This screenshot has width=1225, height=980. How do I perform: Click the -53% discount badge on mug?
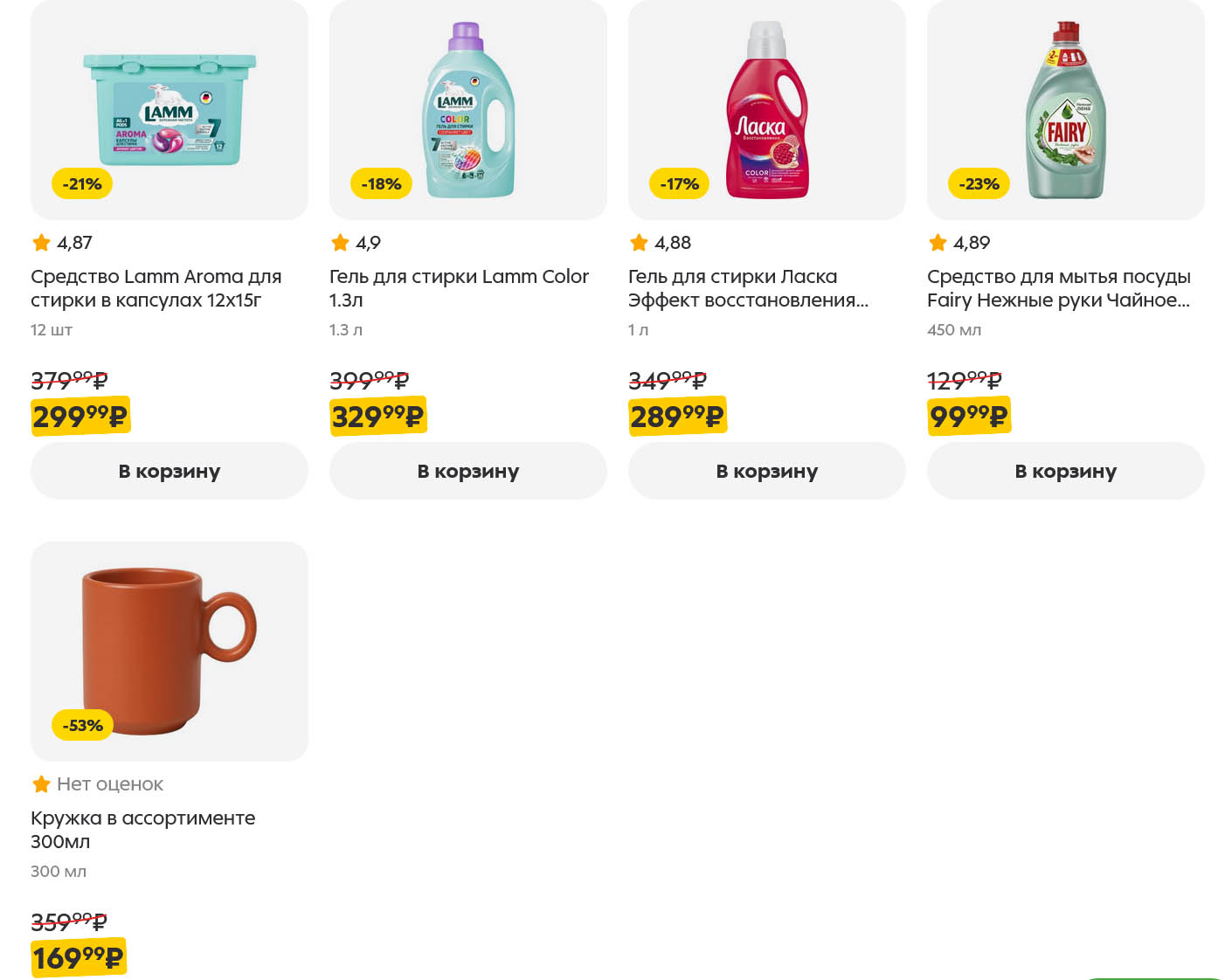point(82,726)
